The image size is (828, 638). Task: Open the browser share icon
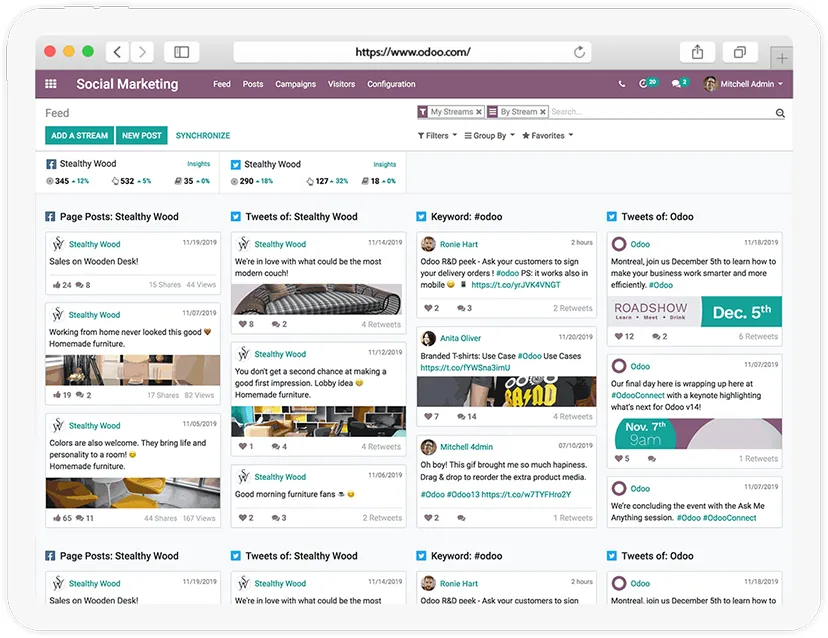click(698, 52)
